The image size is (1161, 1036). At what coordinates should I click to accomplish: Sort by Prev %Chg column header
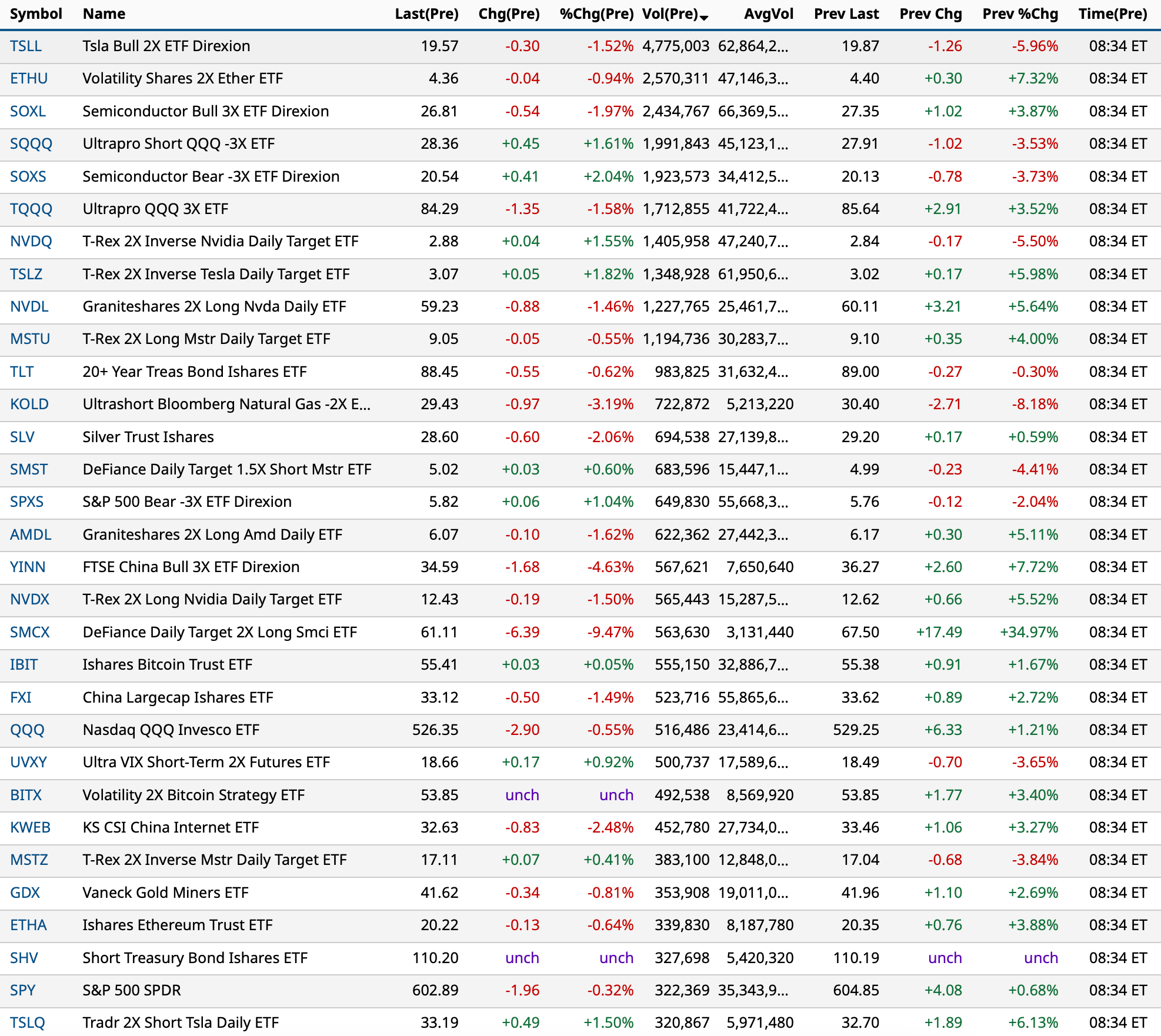pyautogui.click(x=1020, y=14)
